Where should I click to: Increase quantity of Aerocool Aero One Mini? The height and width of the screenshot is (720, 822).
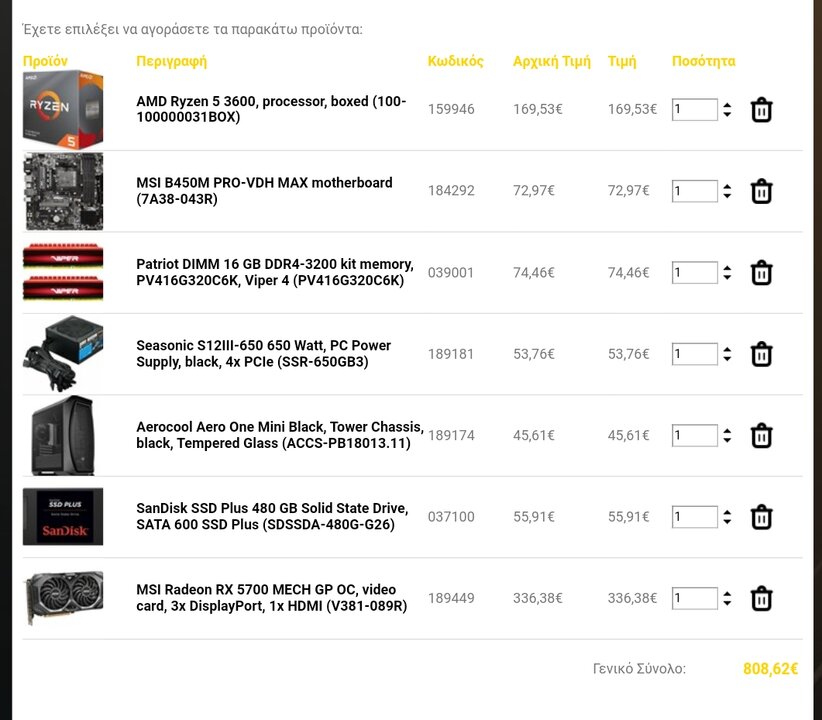(x=727, y=431)
